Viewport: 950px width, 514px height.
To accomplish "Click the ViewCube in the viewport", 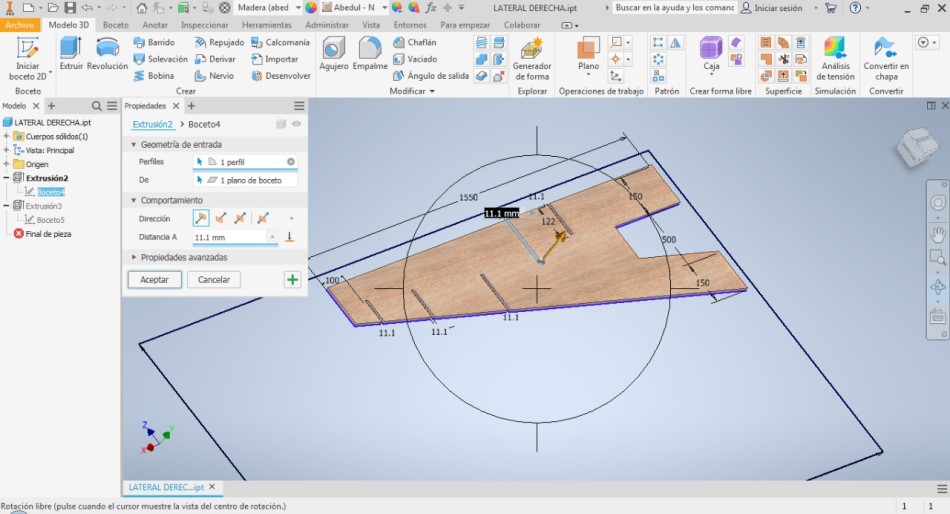I will pyautogui.click(x=918, y=146).
